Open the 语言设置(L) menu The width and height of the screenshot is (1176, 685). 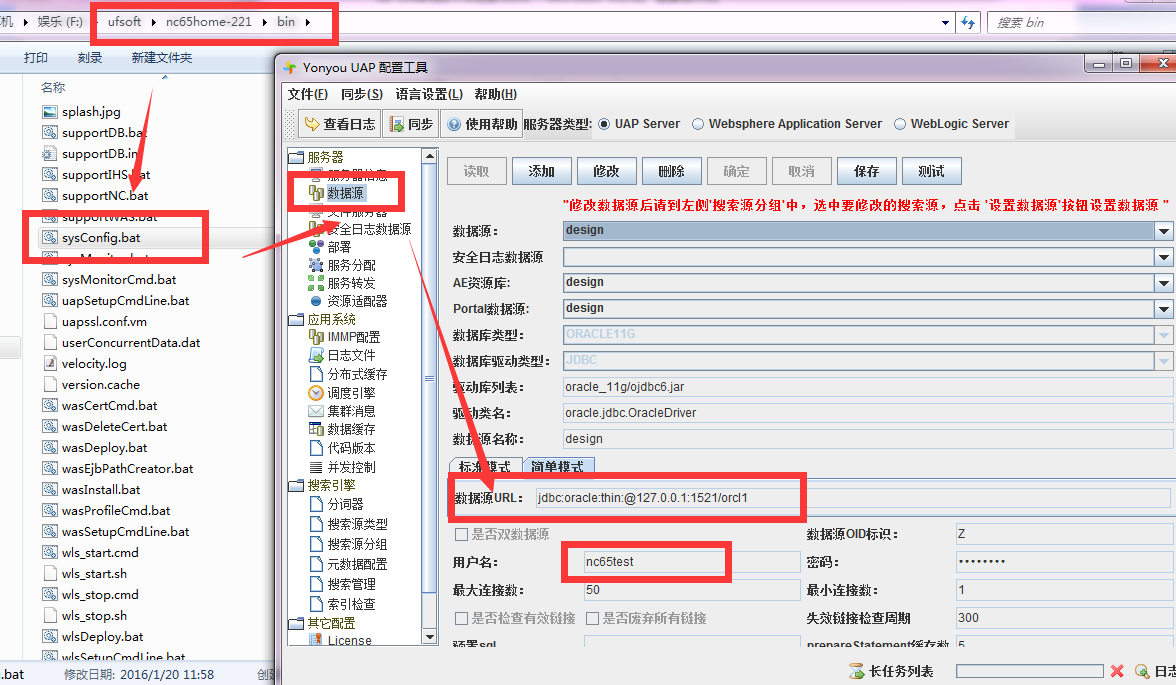point(429,94)
